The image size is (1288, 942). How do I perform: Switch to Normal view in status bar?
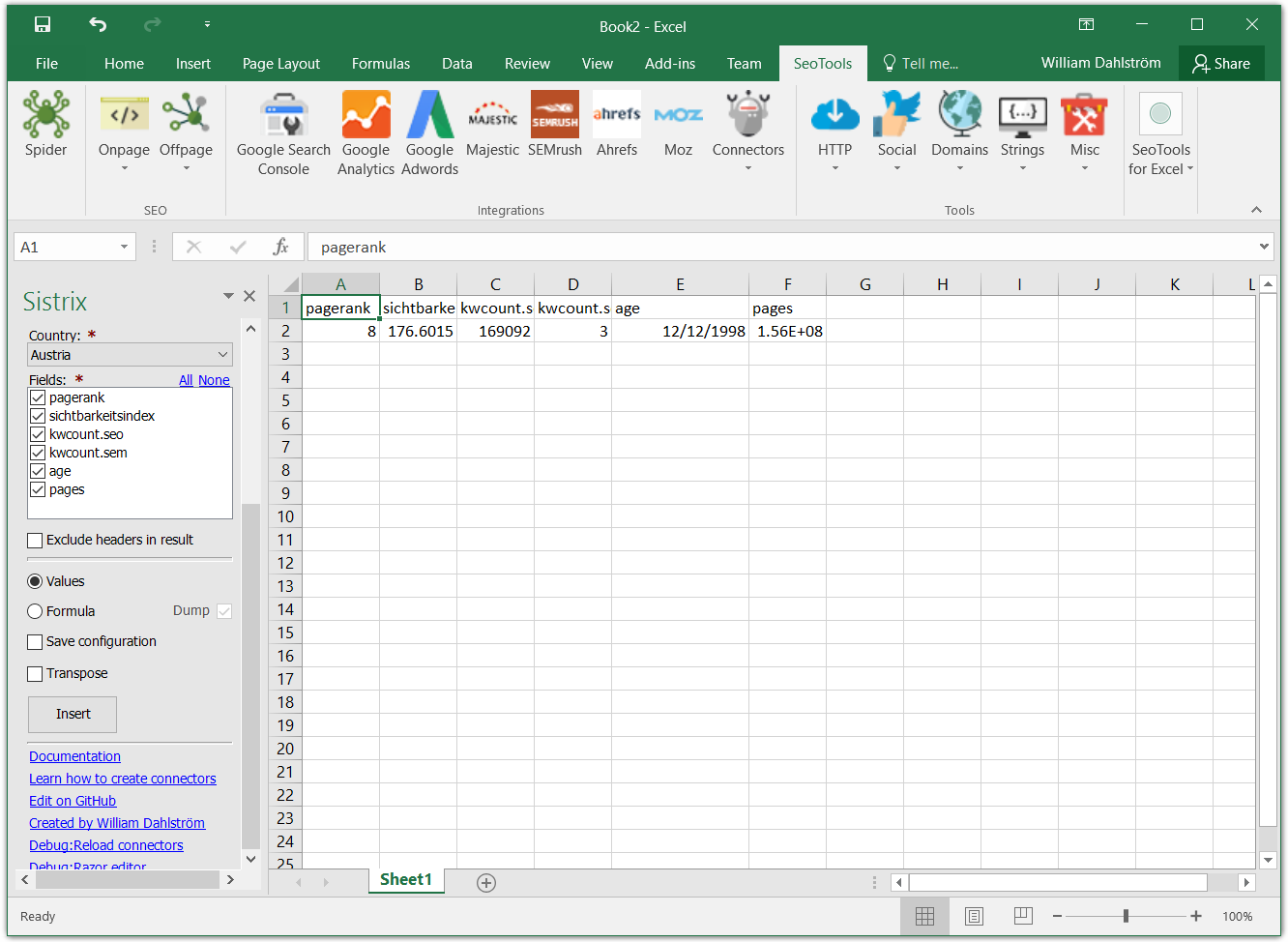[924, 916]
